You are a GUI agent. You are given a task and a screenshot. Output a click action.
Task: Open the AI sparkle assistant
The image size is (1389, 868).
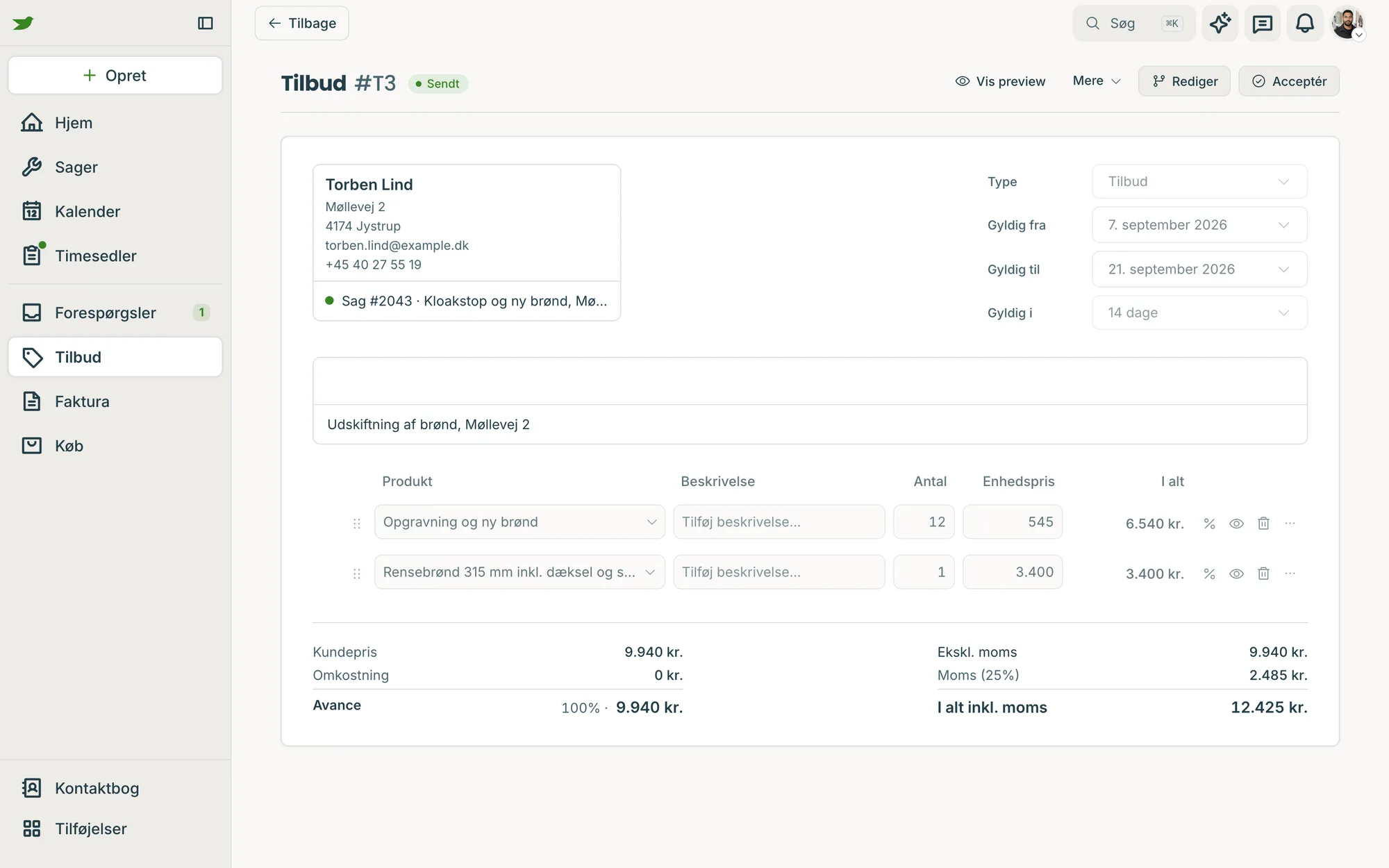(1220, 23)
